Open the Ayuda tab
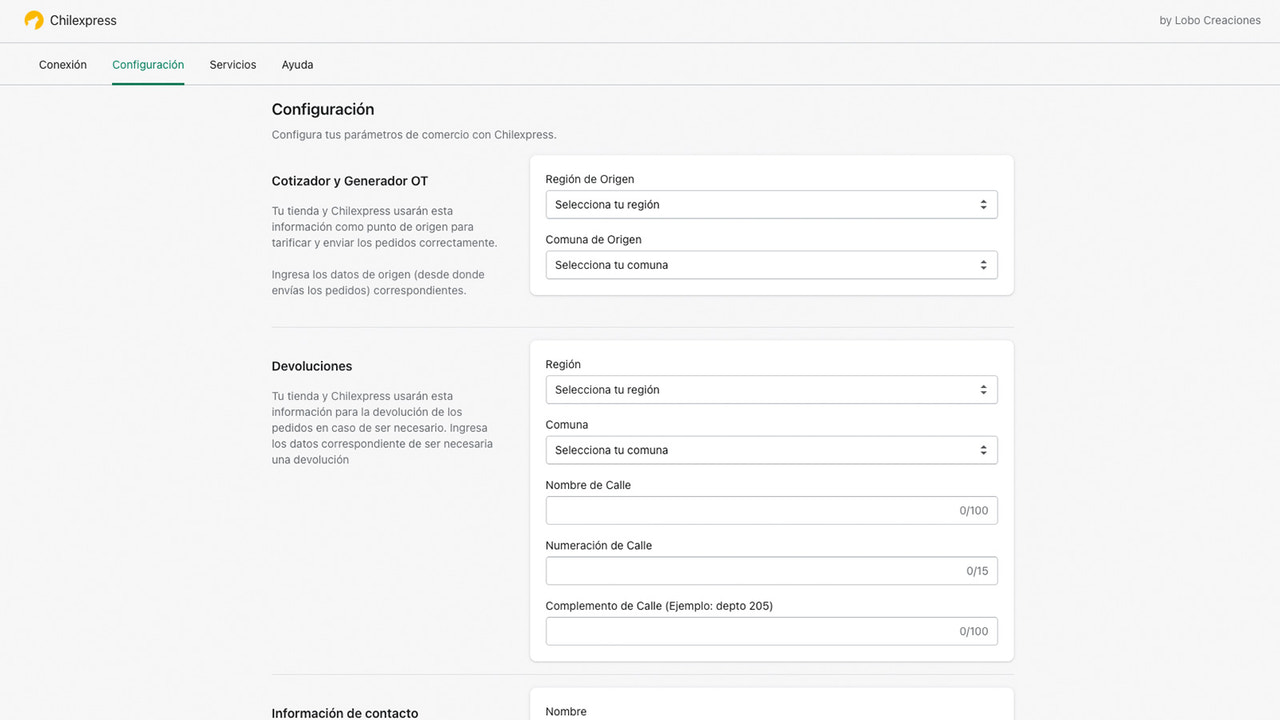The image size is (1280, 720). click(297, 63)
